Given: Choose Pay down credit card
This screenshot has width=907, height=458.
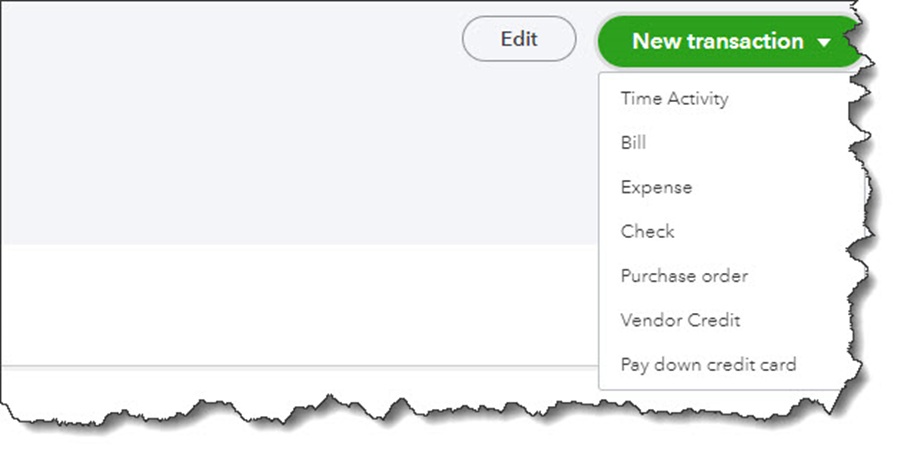Looking at the screenshot, I should [x=708, y=365].
